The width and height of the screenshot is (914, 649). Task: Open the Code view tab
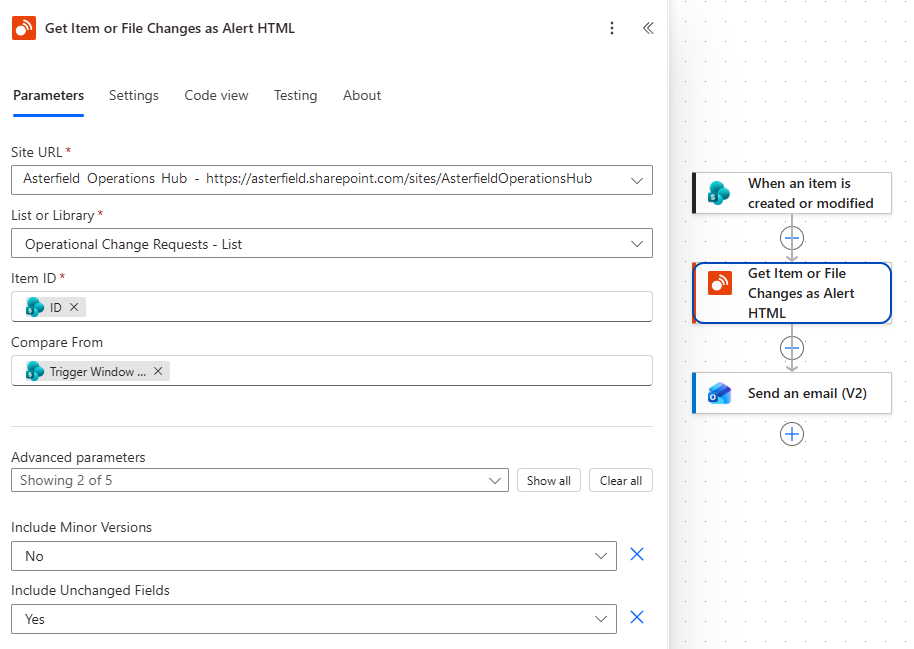tap(216, 96)
